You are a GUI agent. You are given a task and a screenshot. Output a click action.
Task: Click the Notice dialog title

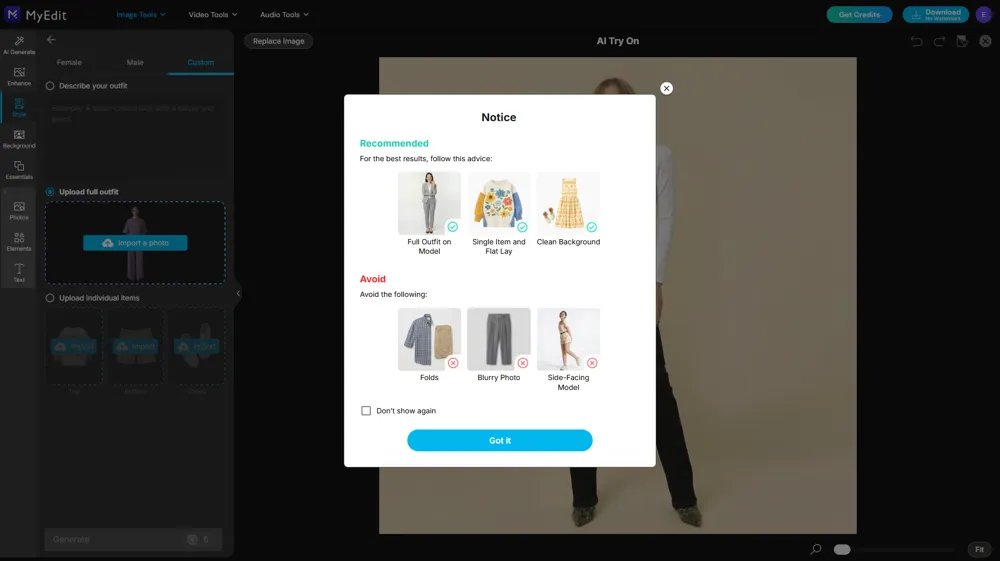point(499,117)
